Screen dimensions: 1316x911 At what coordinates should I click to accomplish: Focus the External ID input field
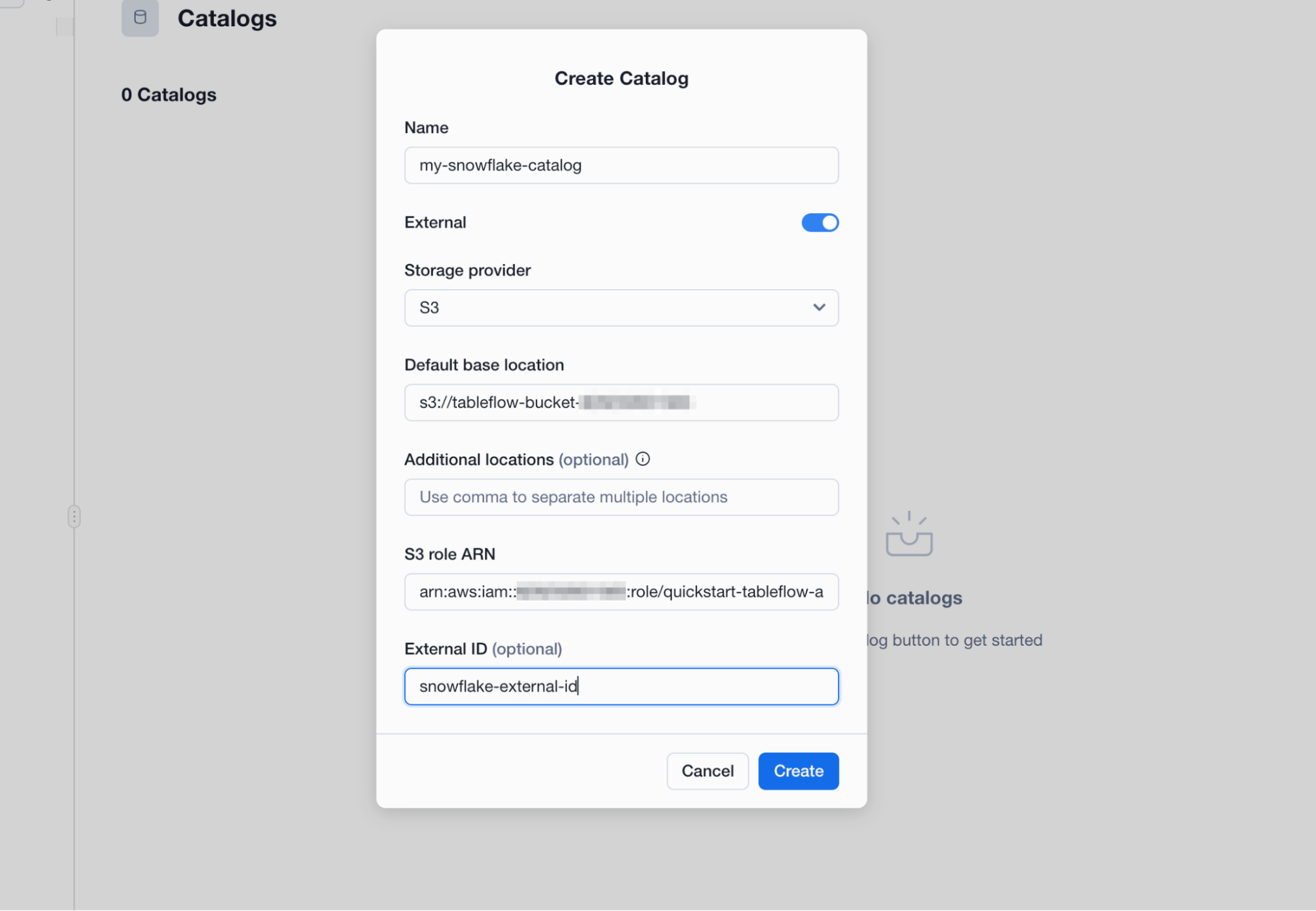click(621, 687)
